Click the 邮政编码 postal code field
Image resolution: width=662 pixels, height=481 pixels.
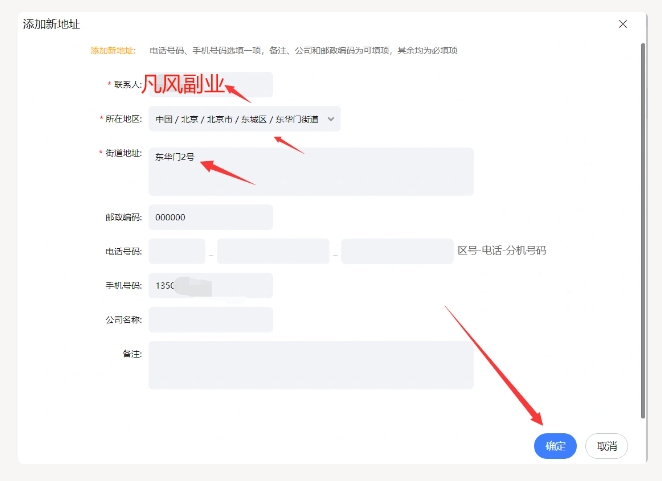point(211,217)
